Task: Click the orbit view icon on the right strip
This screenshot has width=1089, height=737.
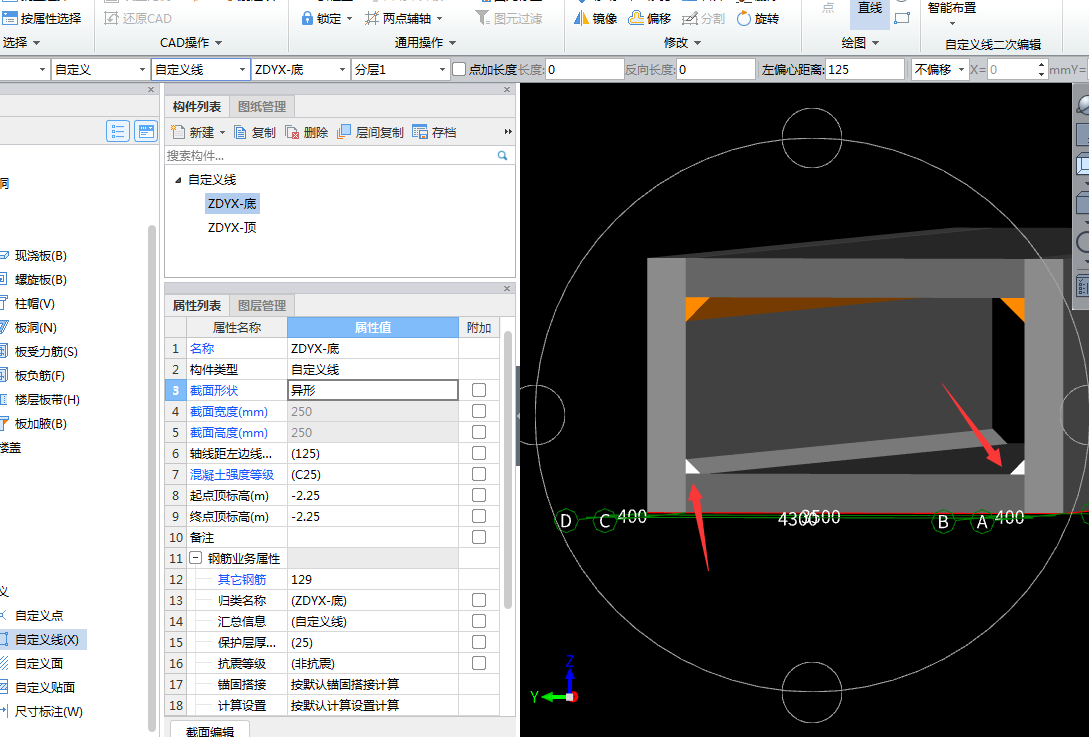Action: point(1083,104)
